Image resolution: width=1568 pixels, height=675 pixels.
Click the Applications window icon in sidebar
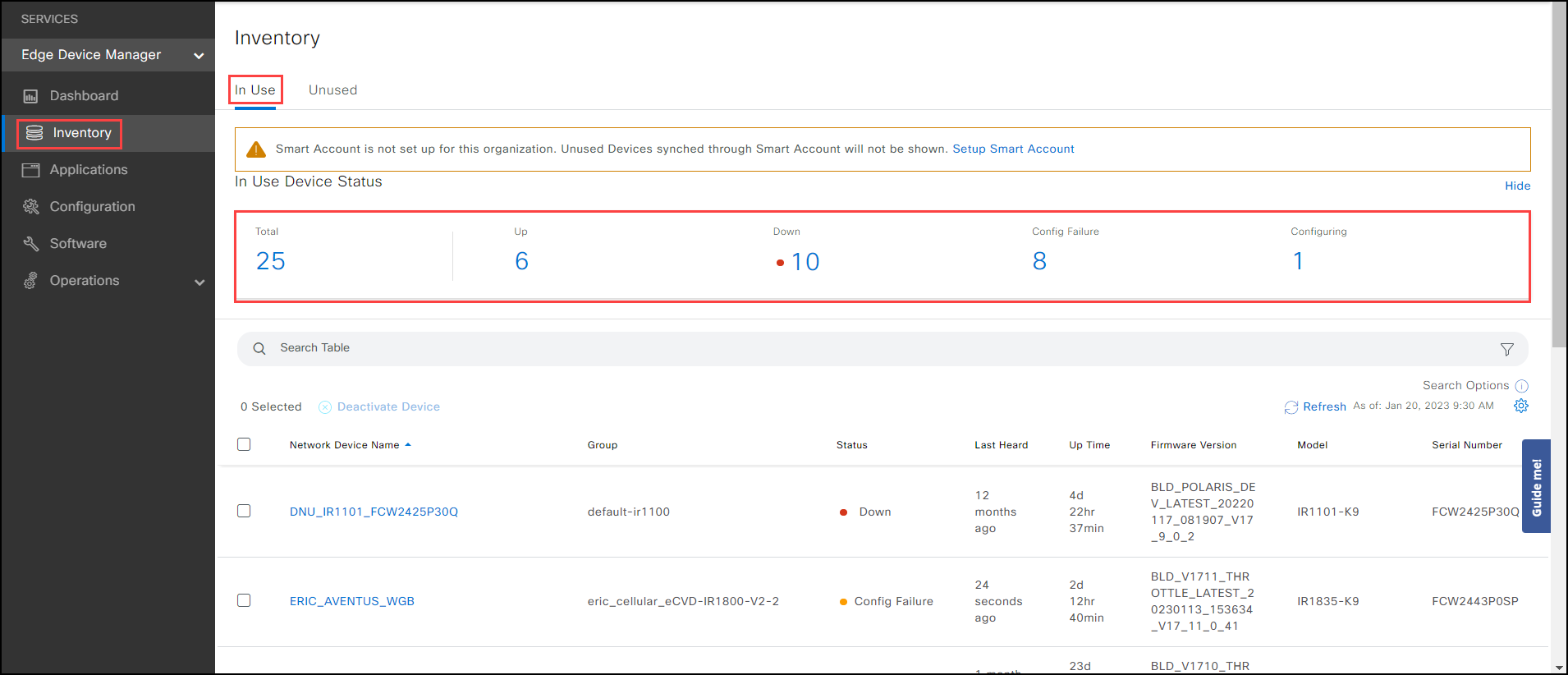coord(30,170)
